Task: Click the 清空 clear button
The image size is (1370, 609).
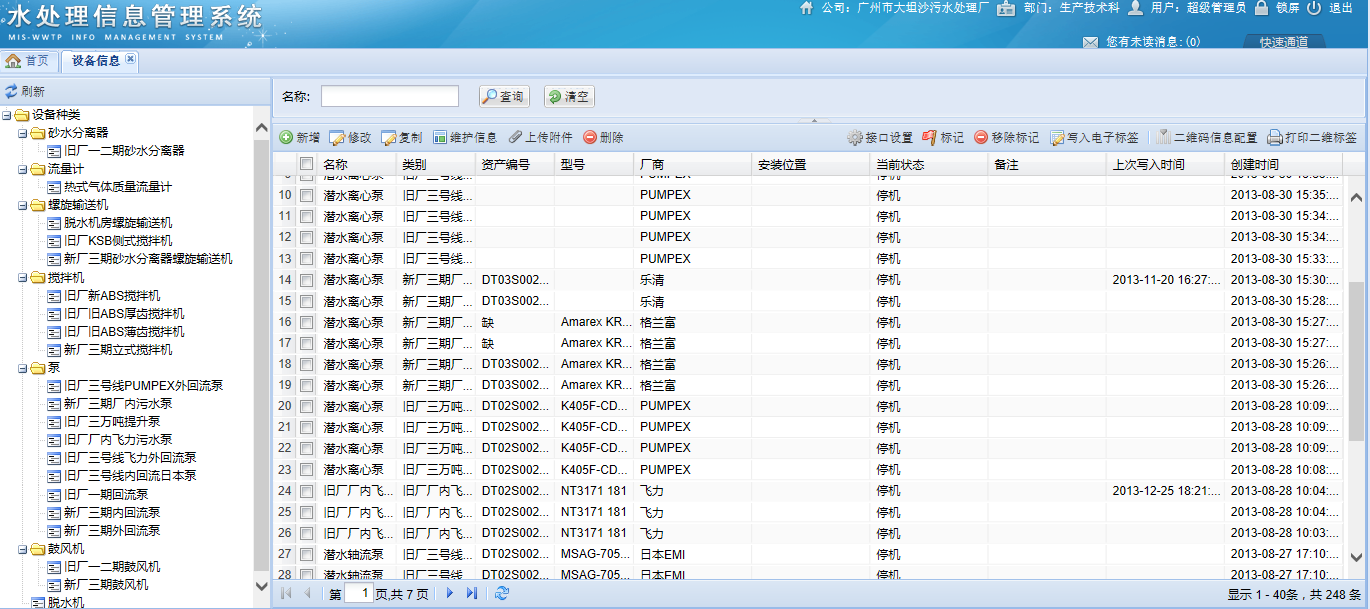Action: [568, 96]
